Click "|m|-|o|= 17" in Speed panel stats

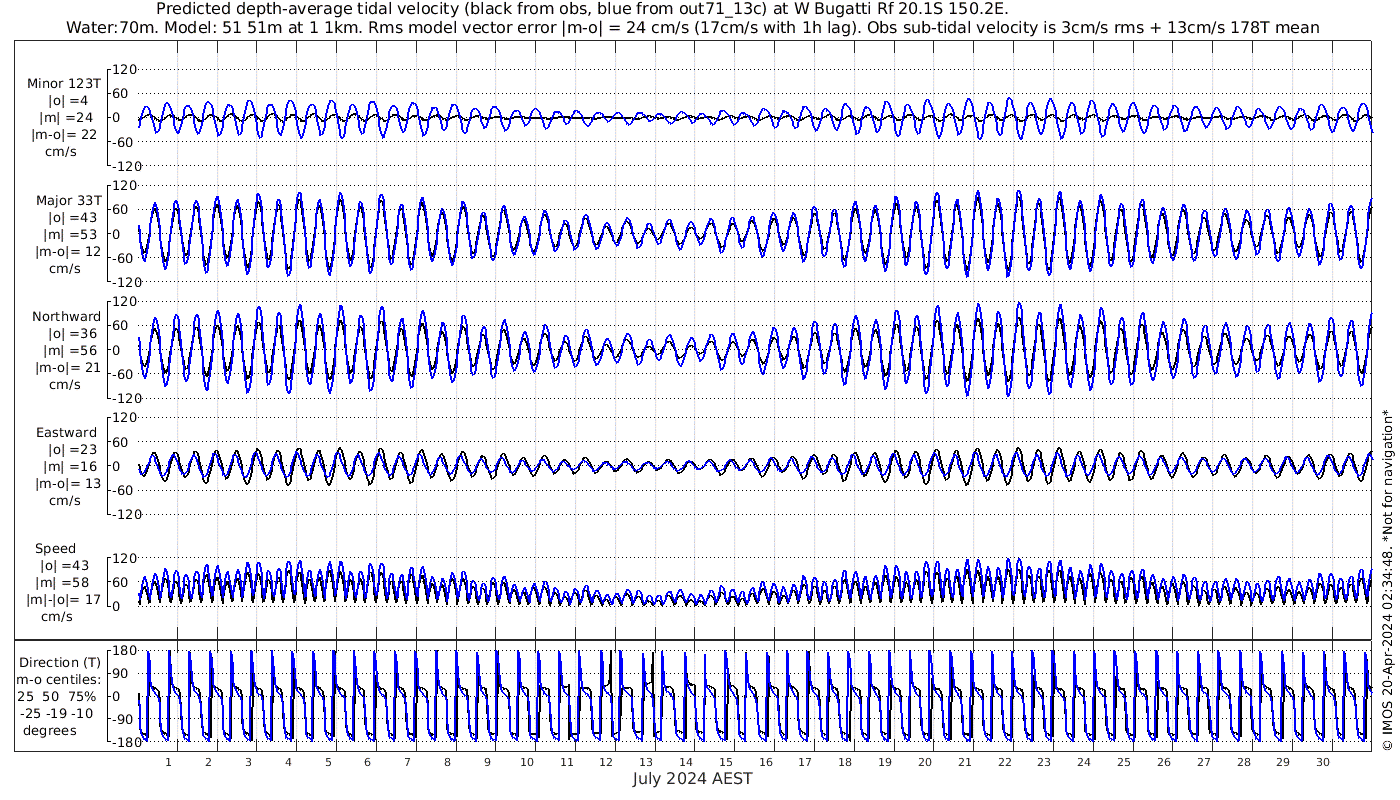[x=64, y=600]
